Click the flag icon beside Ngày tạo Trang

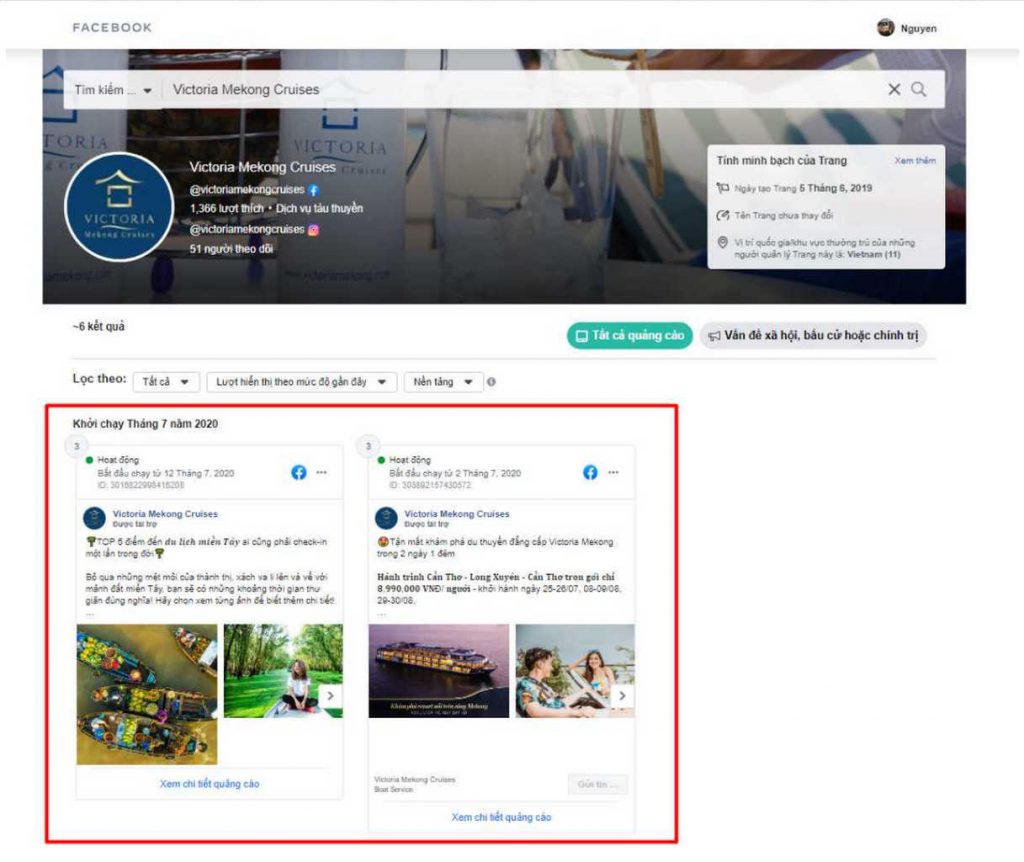pyautogui.click(x=722, y=188)
